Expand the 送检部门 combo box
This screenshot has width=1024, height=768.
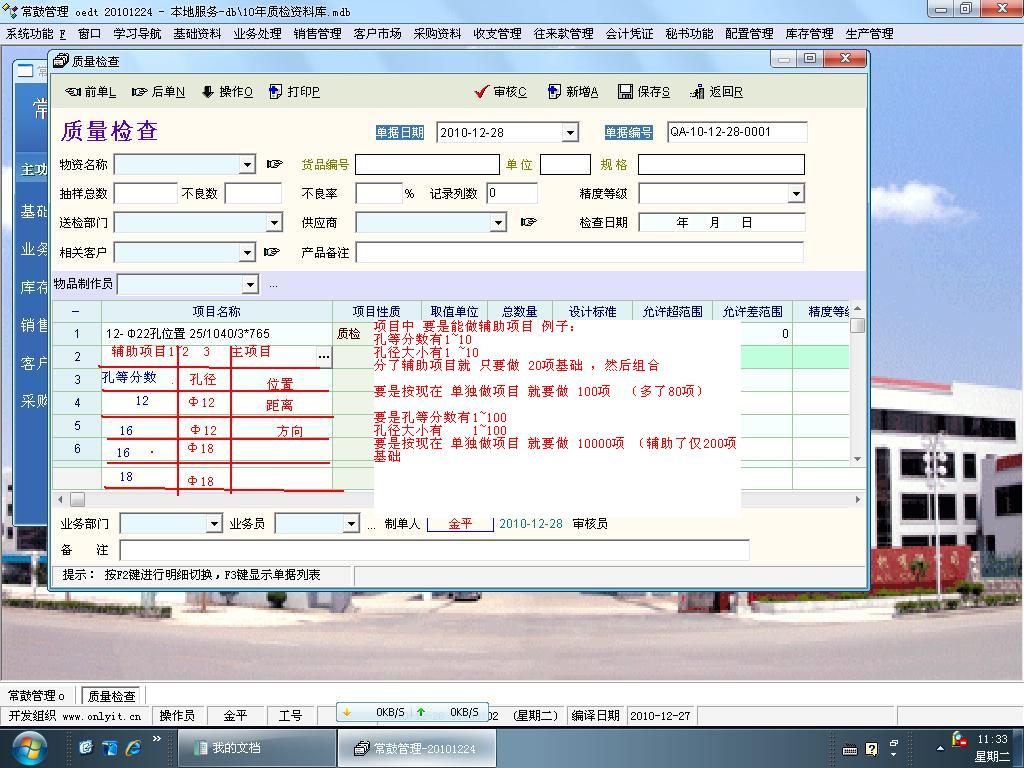point(273,223)
